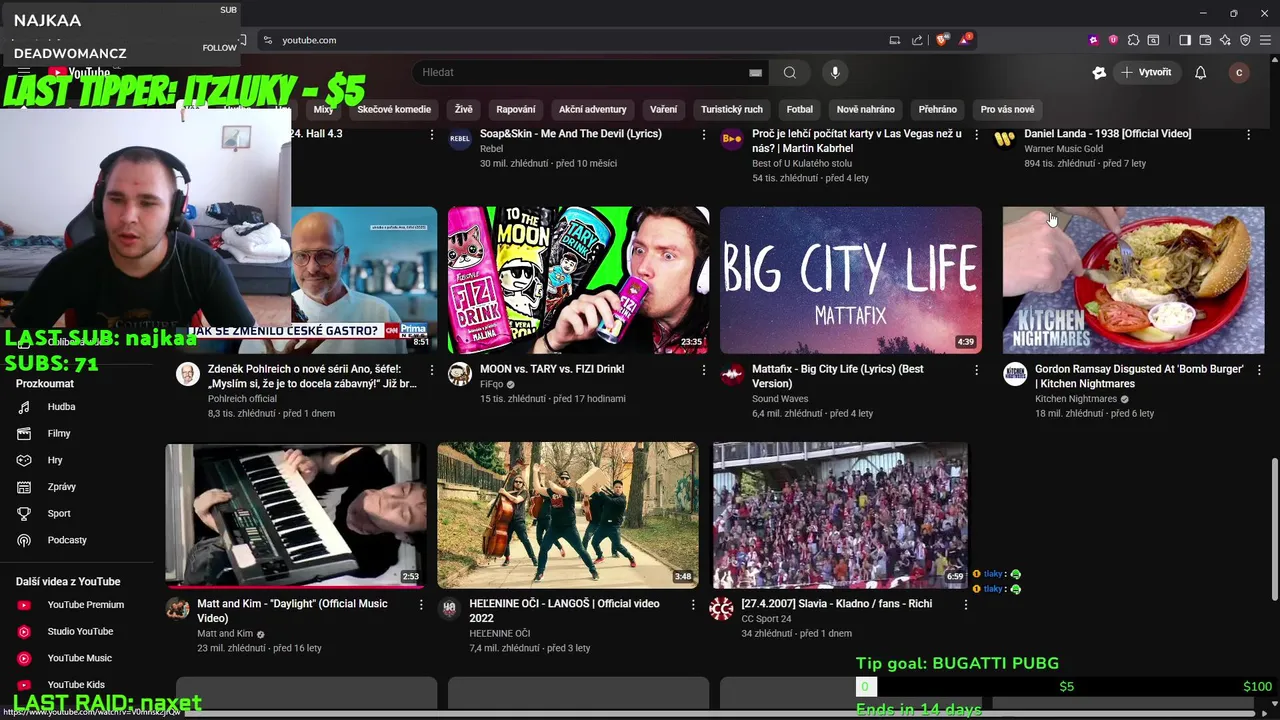
Task: Open options for Mattafix Big City Life
Action: tap(976, 370)
